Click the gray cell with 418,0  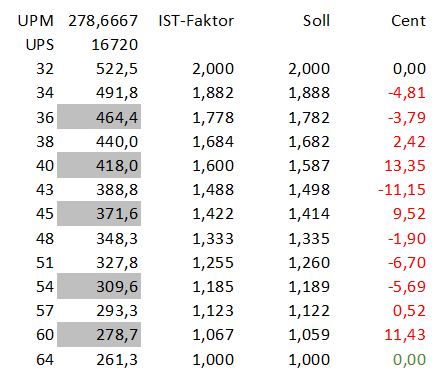(99, 165)
